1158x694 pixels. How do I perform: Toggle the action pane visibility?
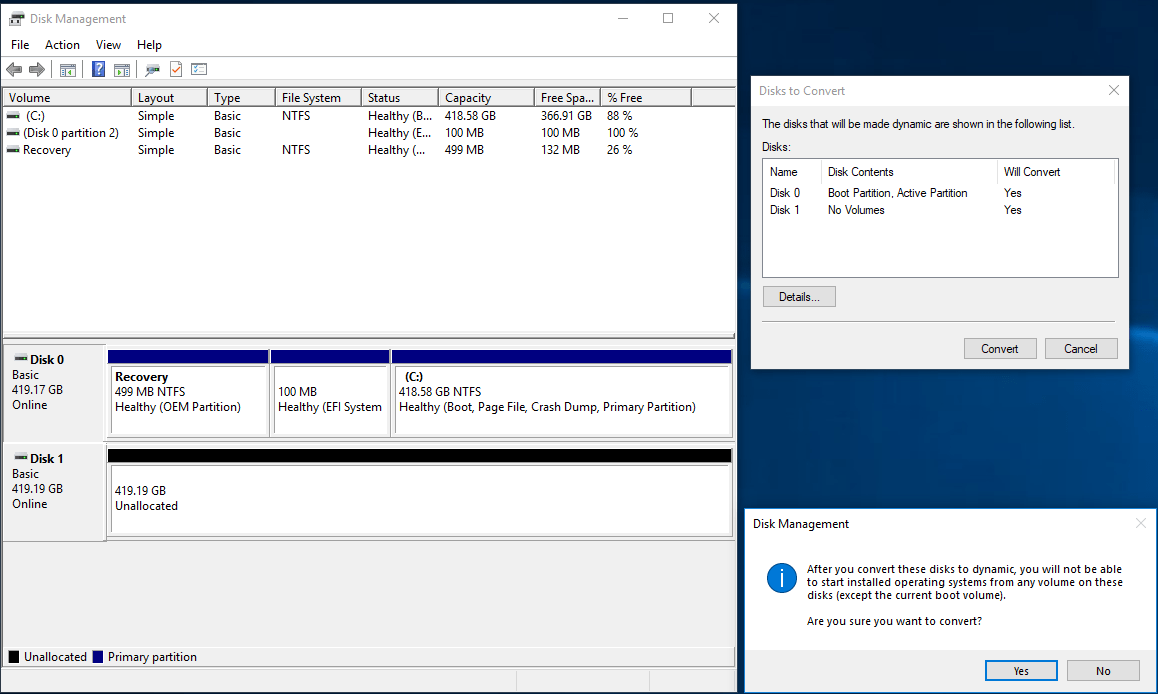tap(121, 69)
